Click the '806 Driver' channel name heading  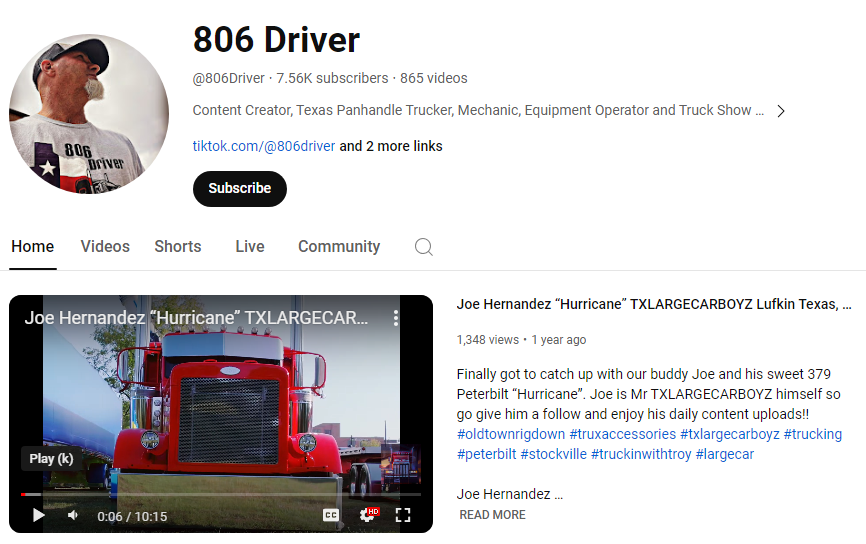click(x=276, y=40)
